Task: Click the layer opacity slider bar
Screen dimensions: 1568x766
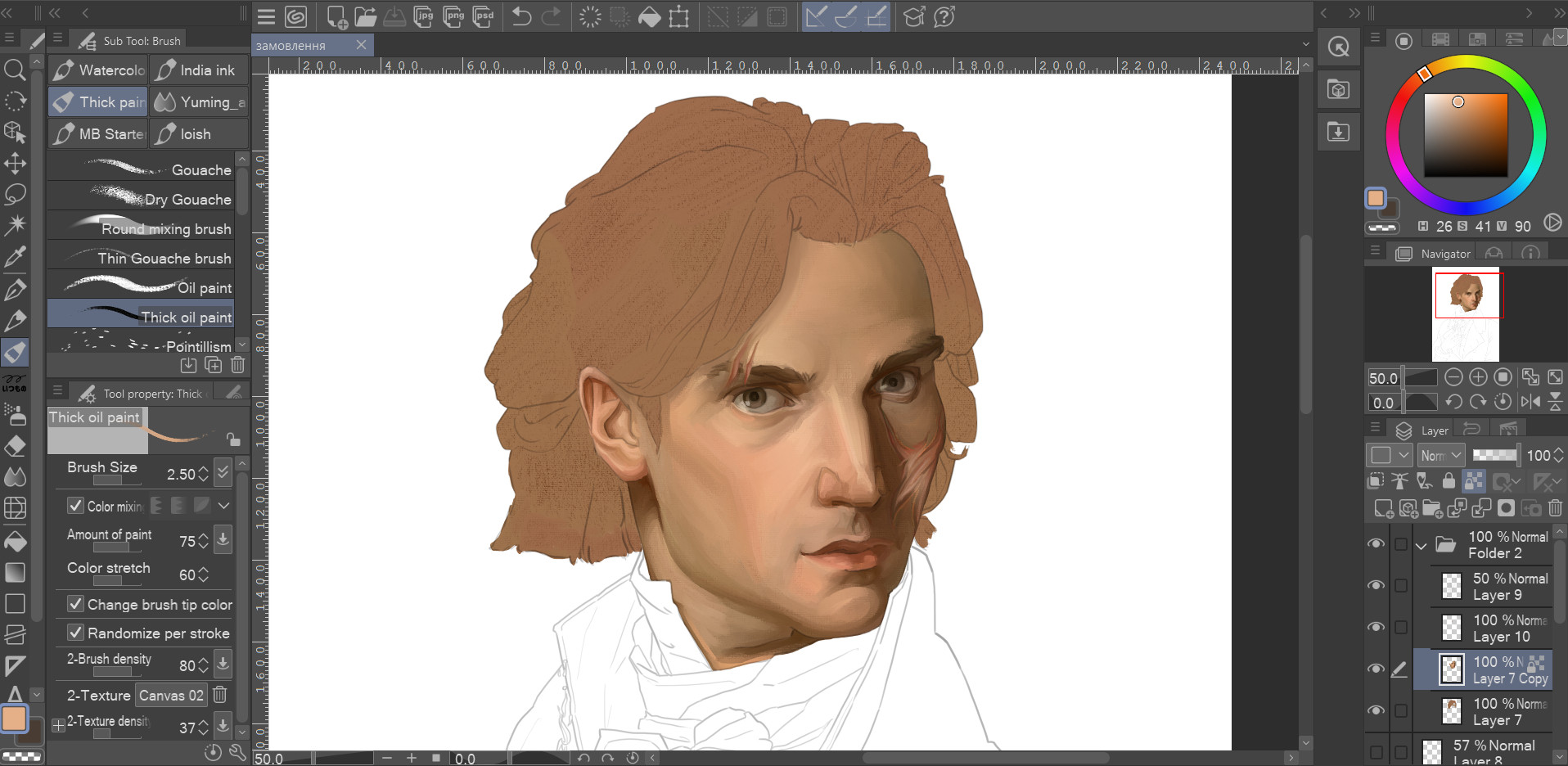Action: tap(1495, 455)
